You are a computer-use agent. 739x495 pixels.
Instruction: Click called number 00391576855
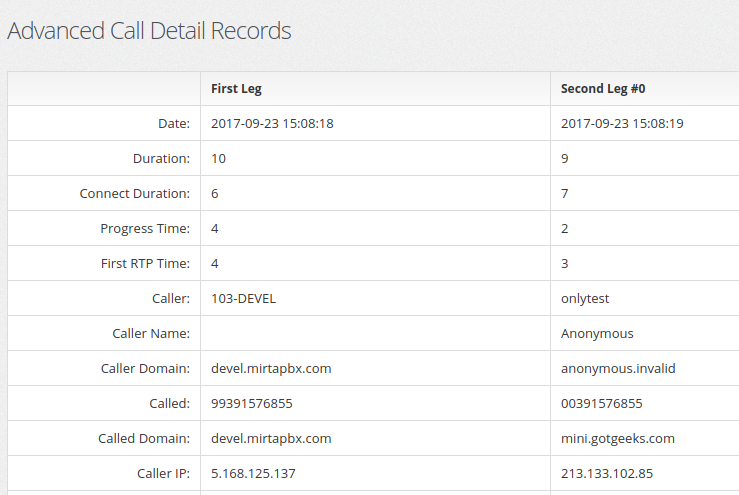(x=601, y=404)
